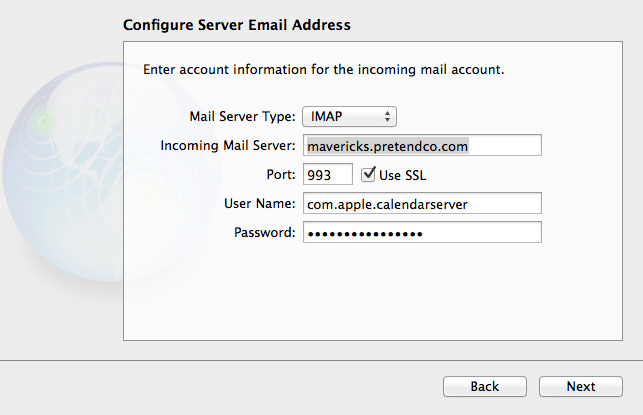Screen dimensions: 643x415
Task: Click the 'Mail Server Type:' label
Action: pyautogui.click(x=242, y=116)
